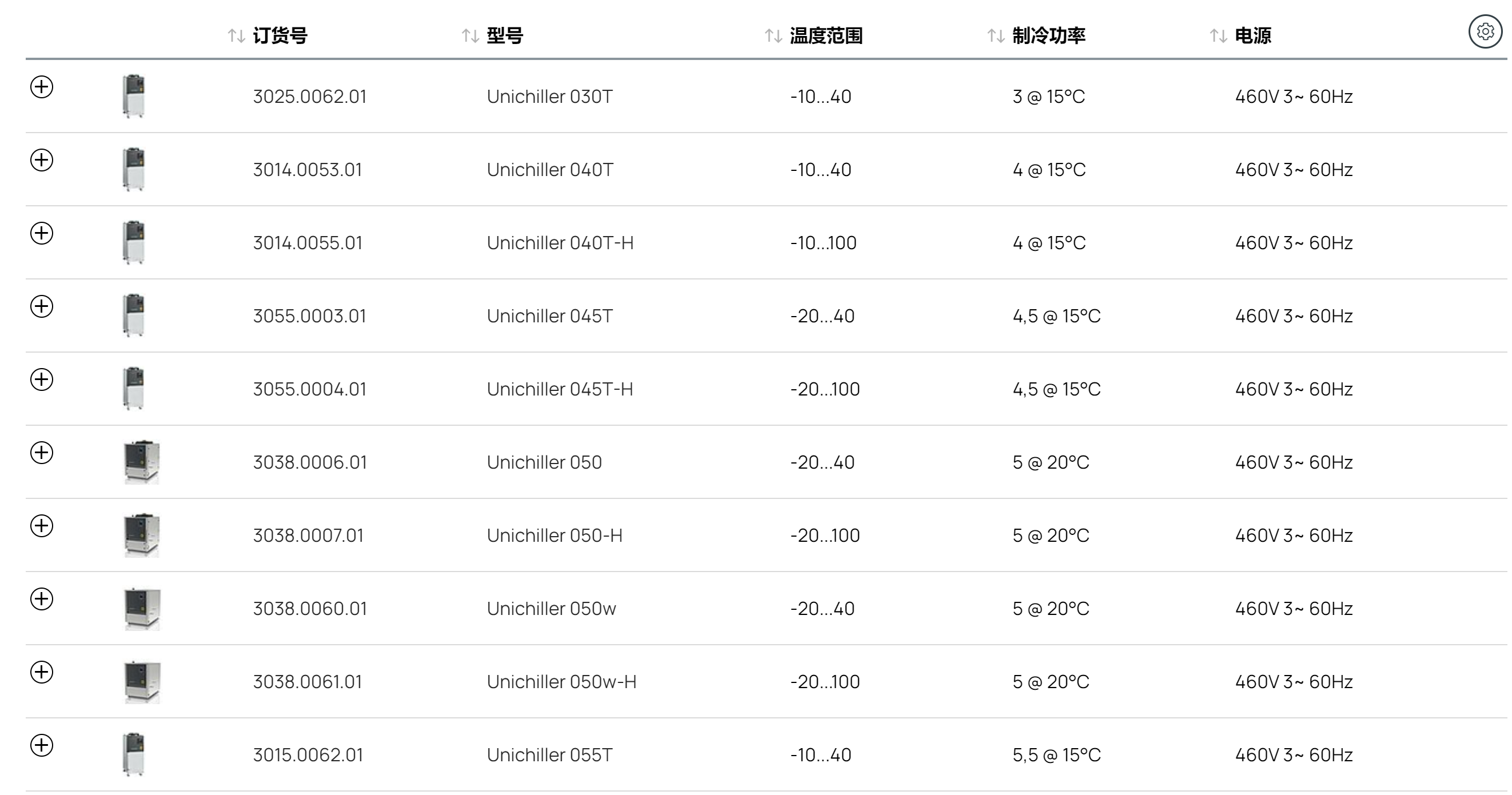Expand row for Unichiller 050w-H
This screenshot has height=795, width=1512.
click(42, 672)
